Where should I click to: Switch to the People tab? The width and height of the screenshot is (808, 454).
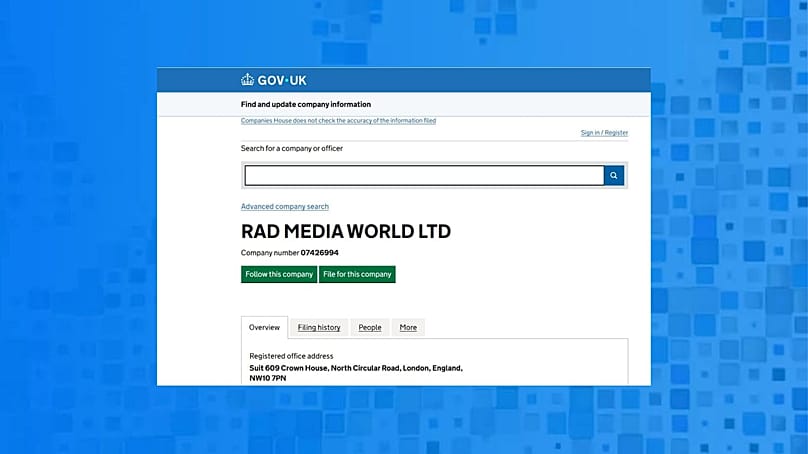click(370, 327)
